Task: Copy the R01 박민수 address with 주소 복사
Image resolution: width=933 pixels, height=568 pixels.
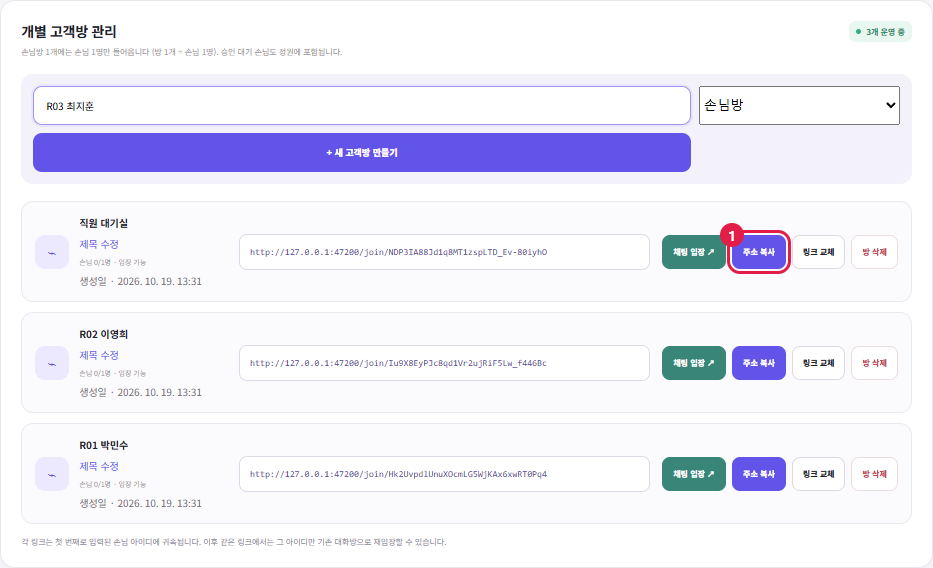Action: (759, 474)
